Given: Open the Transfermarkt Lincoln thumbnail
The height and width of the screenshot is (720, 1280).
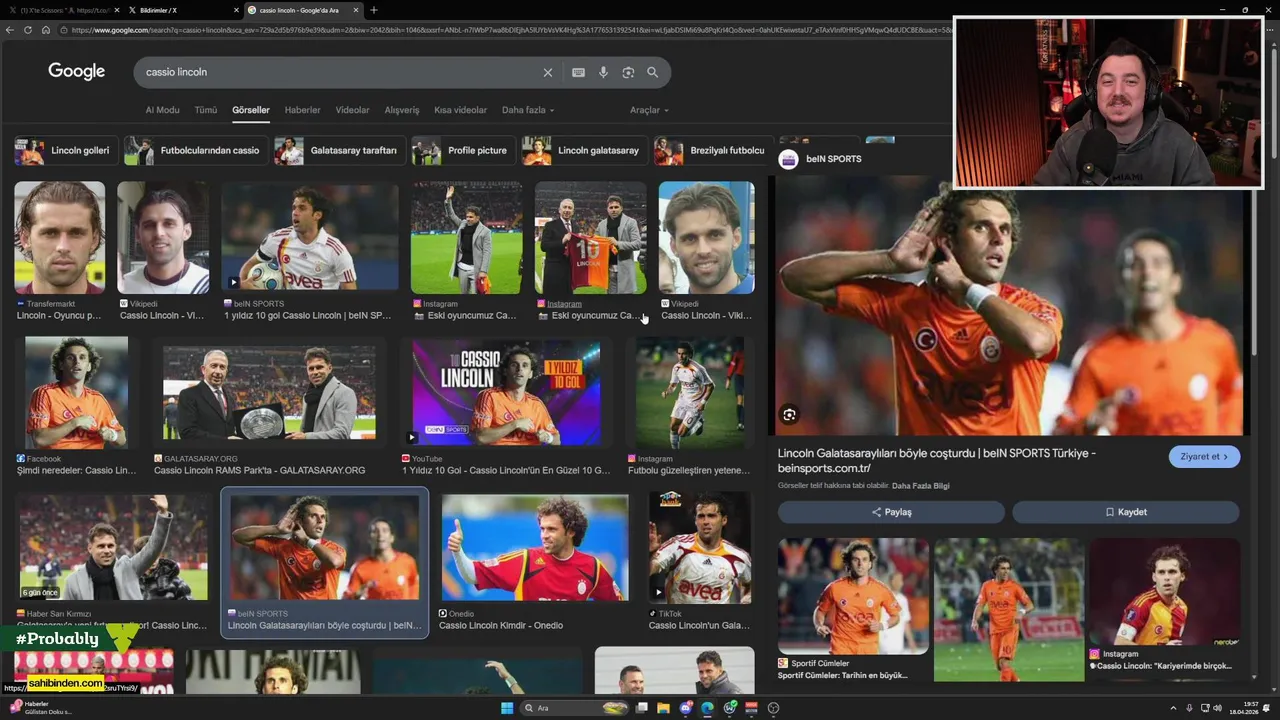Looking at the screenshot, I should coord(59,238).
